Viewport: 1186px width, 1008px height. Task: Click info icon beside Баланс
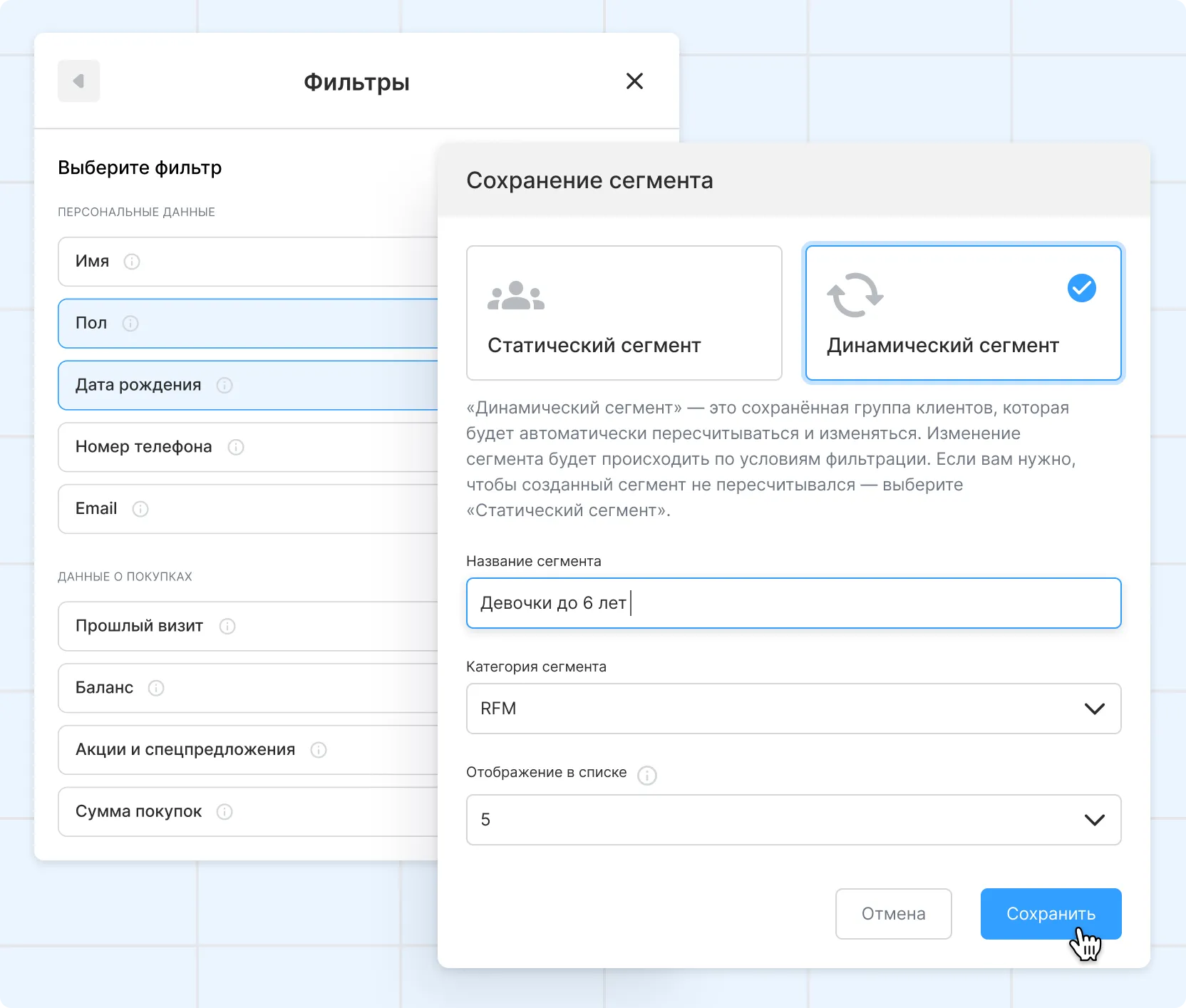click(156, 688)
